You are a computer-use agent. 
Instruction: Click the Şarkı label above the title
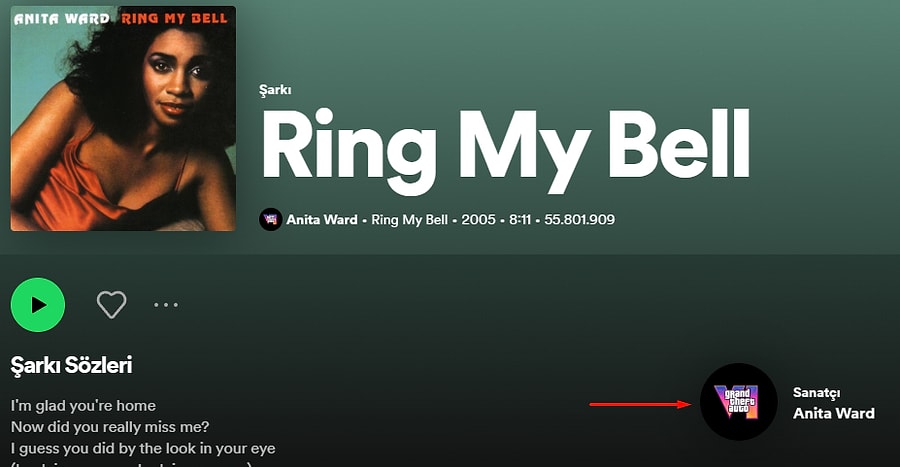(x=276, y=90)
